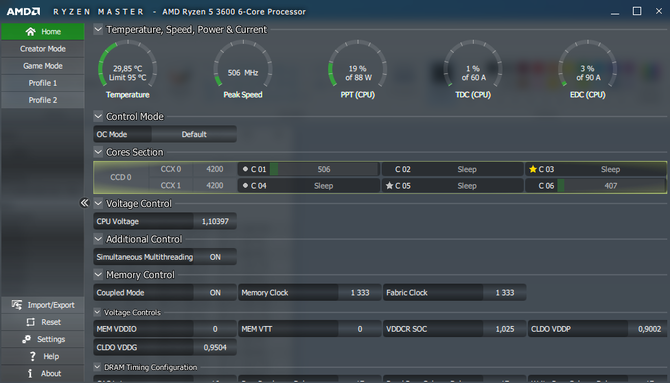Click CCX 0 speed value 4200
Viewport: 670px width, 383px height.
215,169
